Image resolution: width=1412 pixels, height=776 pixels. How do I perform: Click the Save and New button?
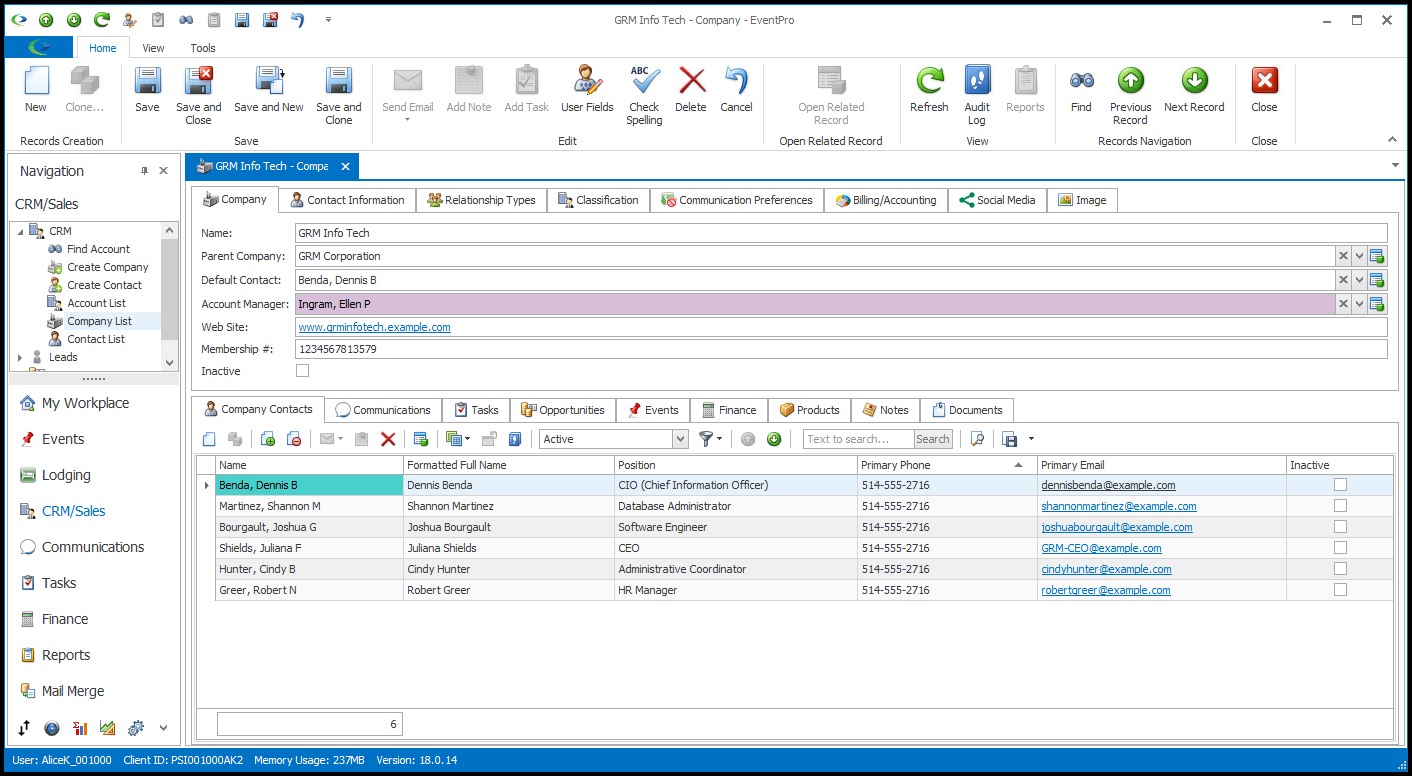pos(269,91)
